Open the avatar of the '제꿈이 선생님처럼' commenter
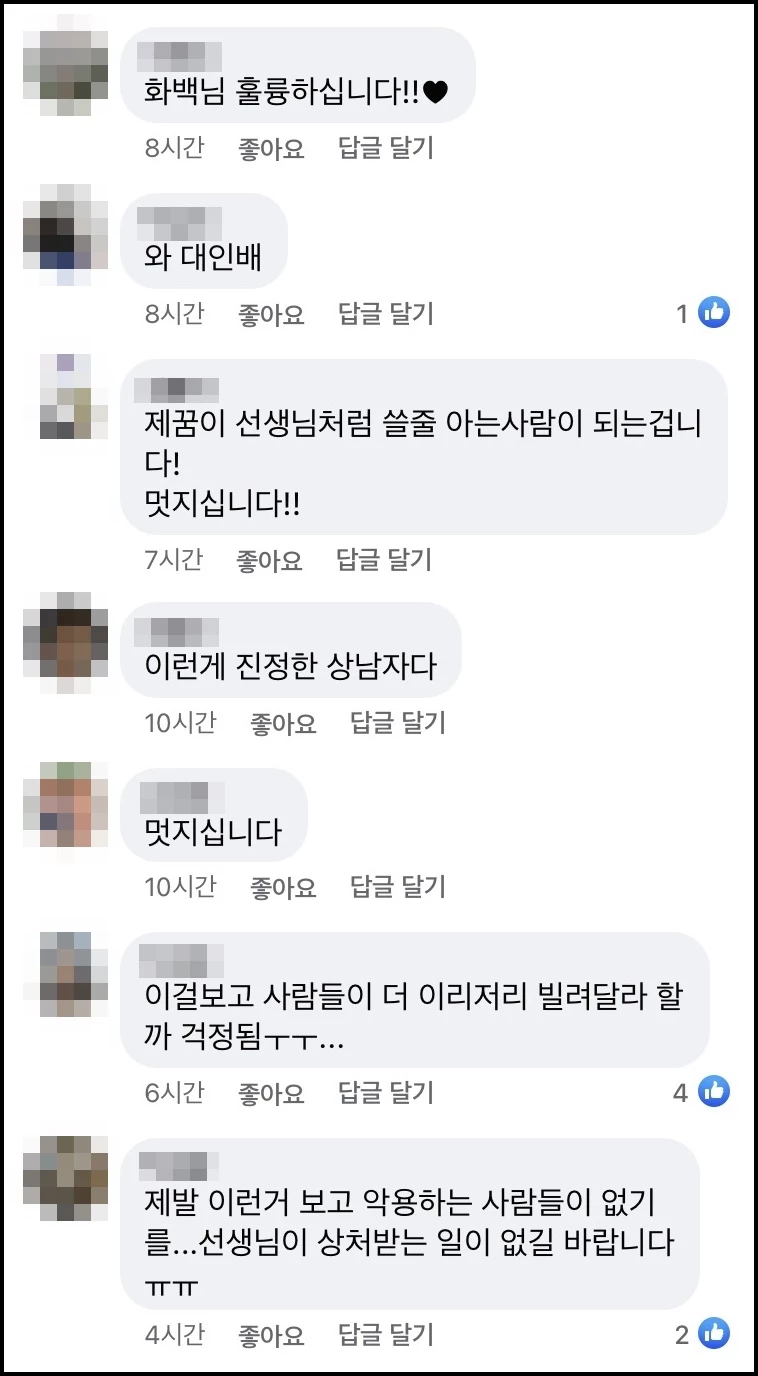 [66, 395]
